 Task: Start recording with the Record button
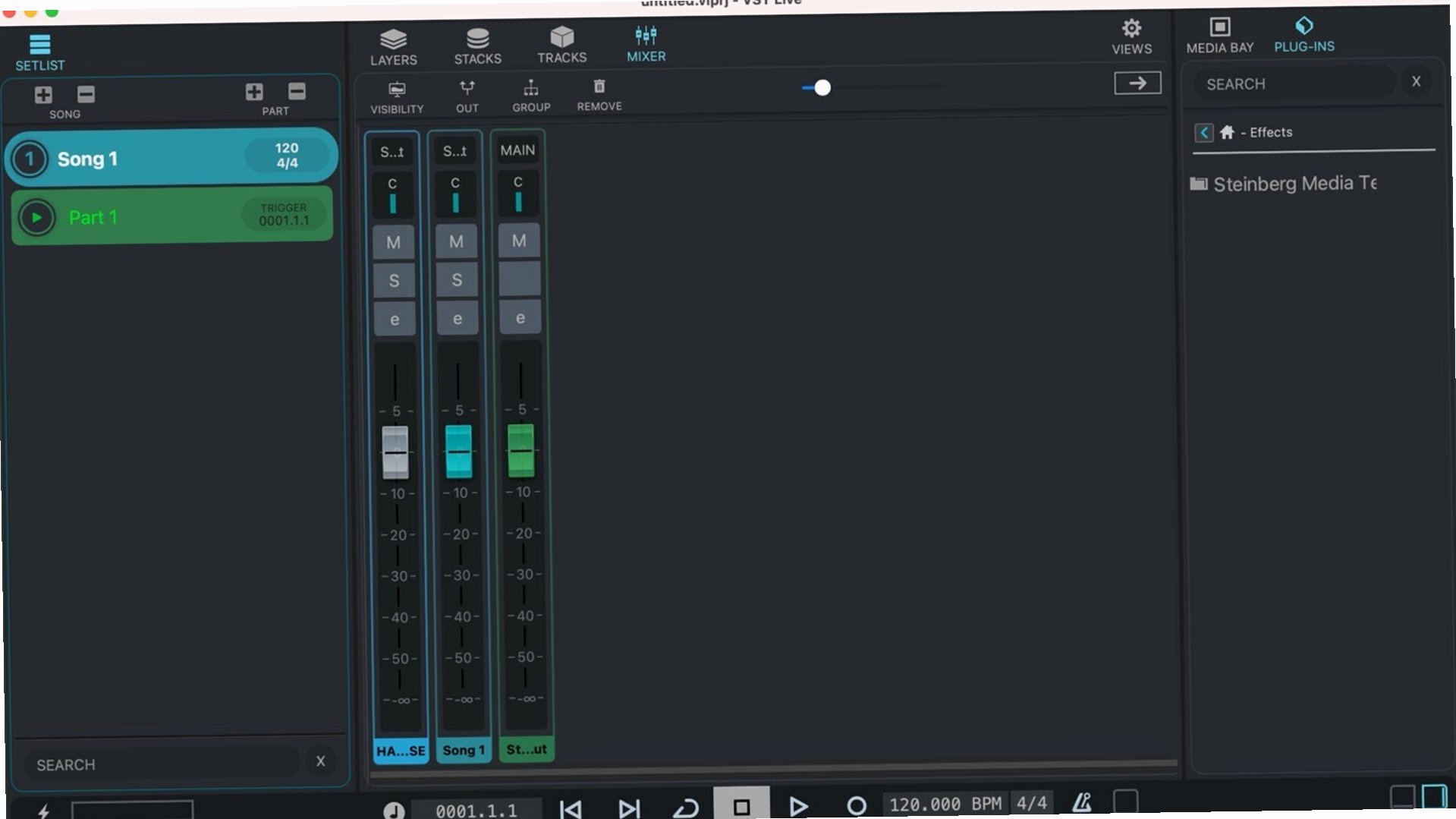tap(856, 805)
